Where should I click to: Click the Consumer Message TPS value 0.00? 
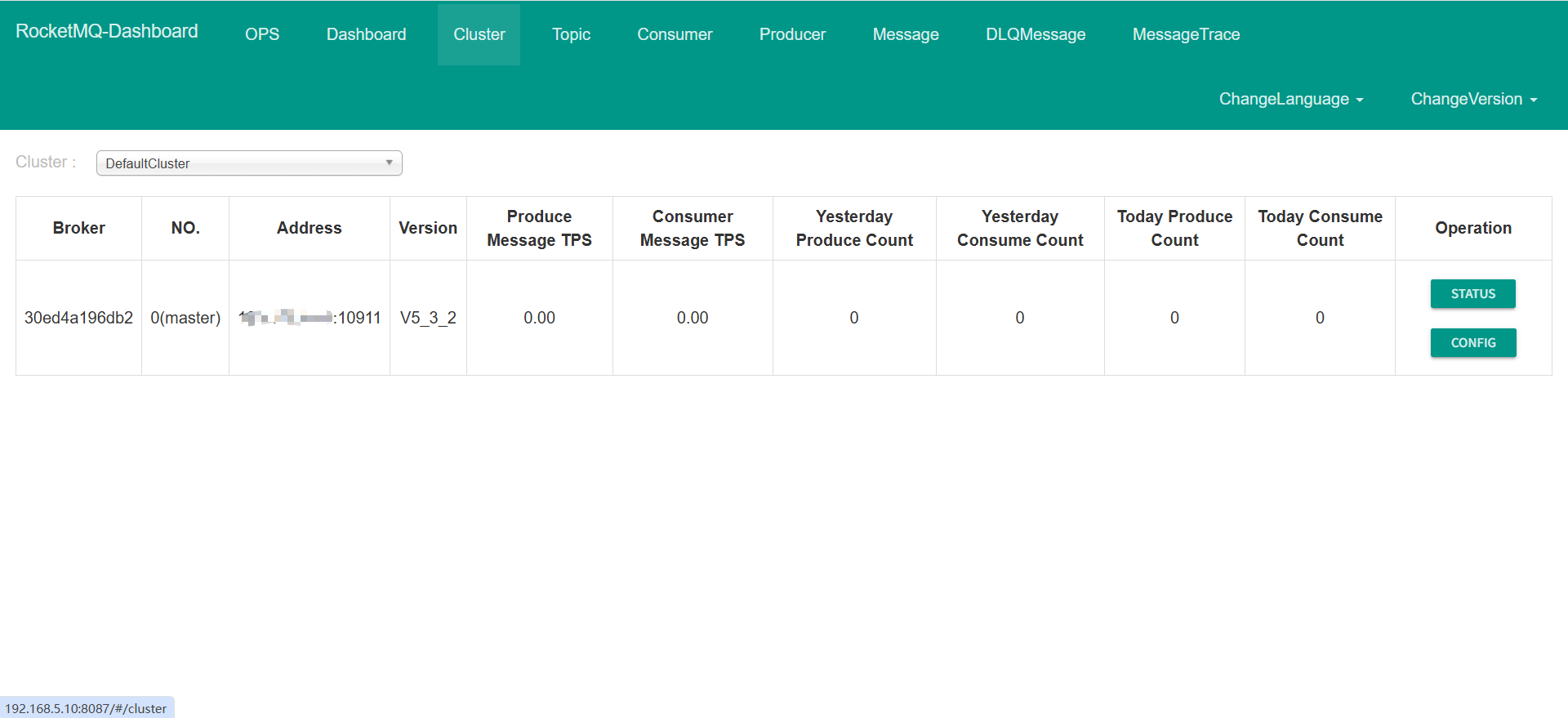pyautogui.click(x=693, y=318)
